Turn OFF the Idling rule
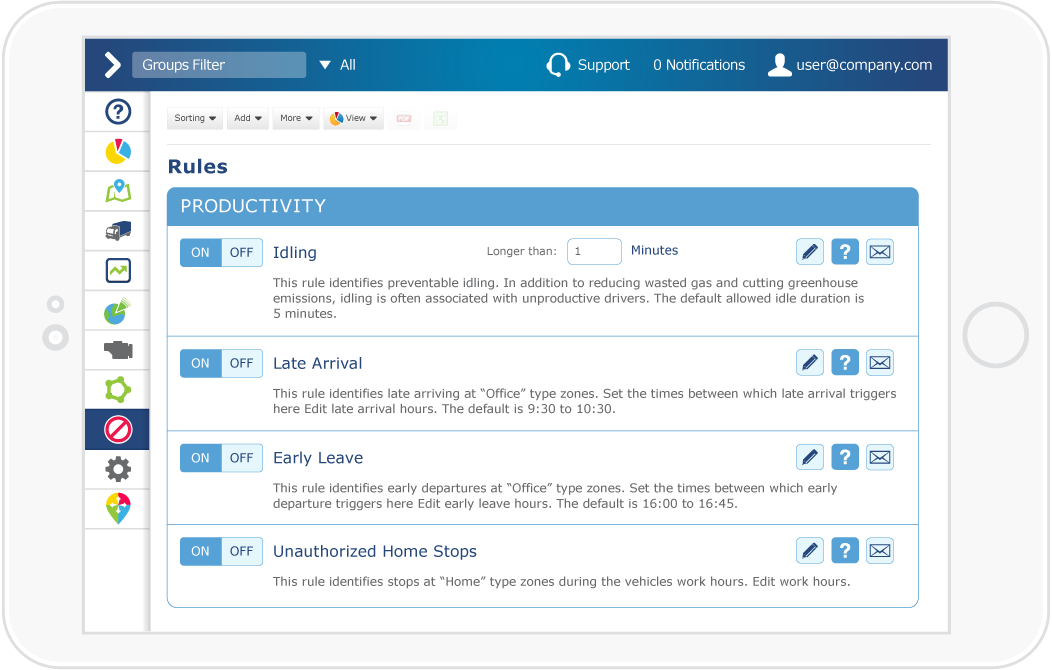Viewport: 1052px width, 670px height. (241, 252)
